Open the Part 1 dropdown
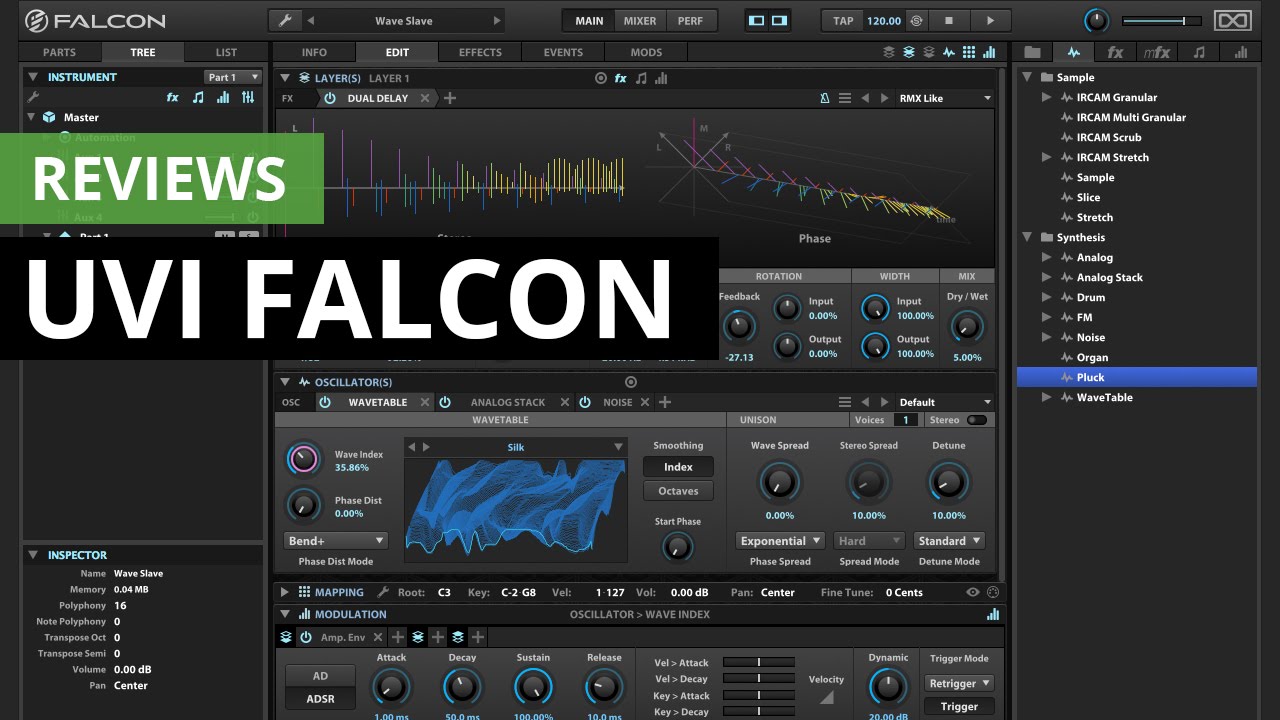 pos(233,77)
